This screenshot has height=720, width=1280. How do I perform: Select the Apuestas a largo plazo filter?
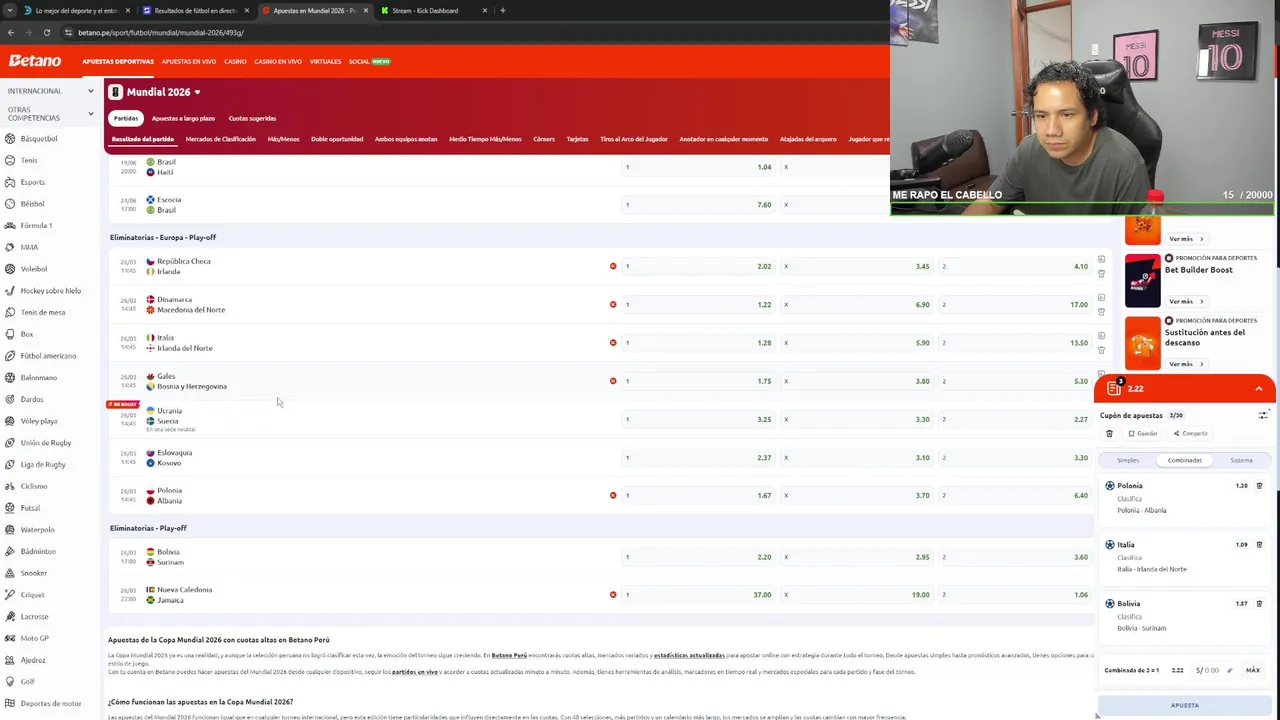pos(183,118)
